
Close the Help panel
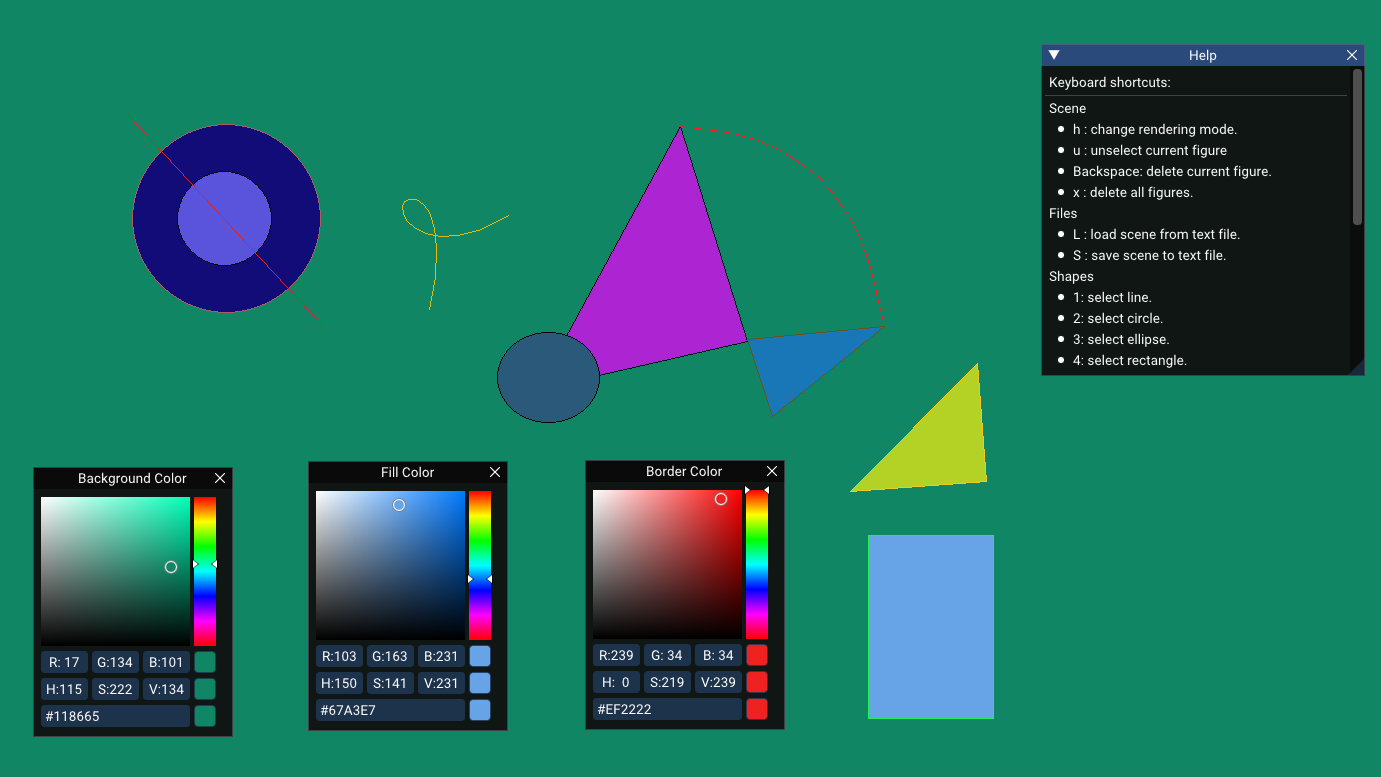point(1352,55)
